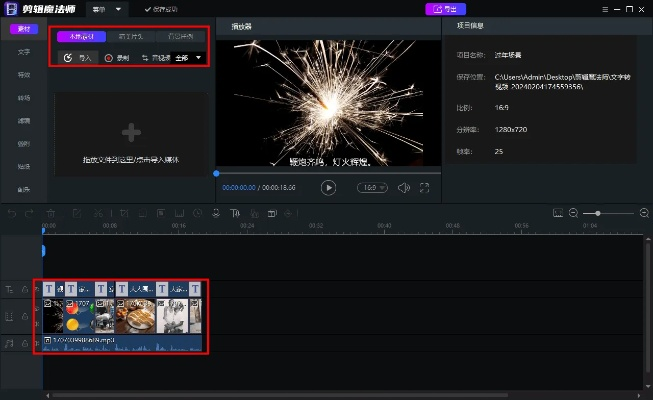Mute the preview with the speaker icon
Viewport: 653px width, 400px height.
(402, 187)
